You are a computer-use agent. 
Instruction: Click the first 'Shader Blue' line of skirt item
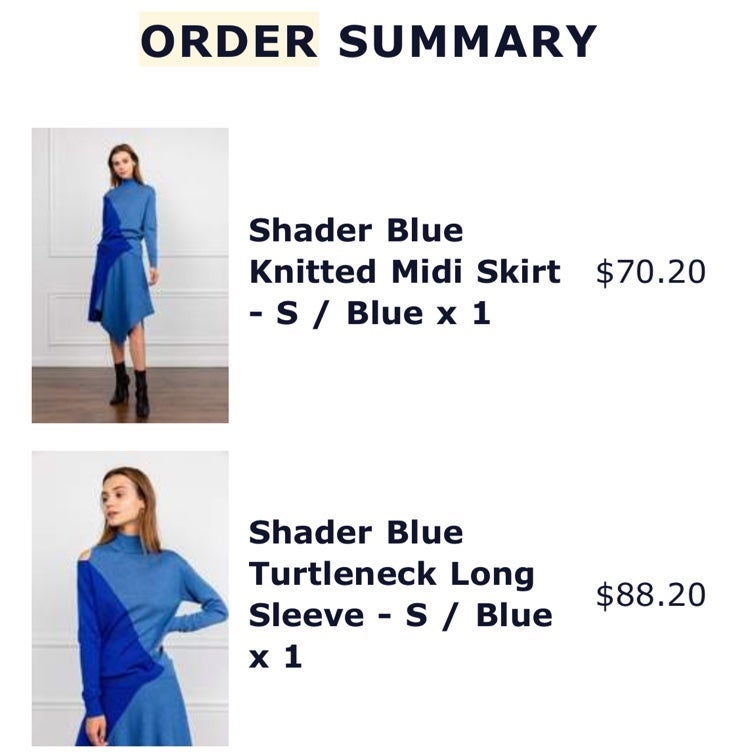point(356,230)
